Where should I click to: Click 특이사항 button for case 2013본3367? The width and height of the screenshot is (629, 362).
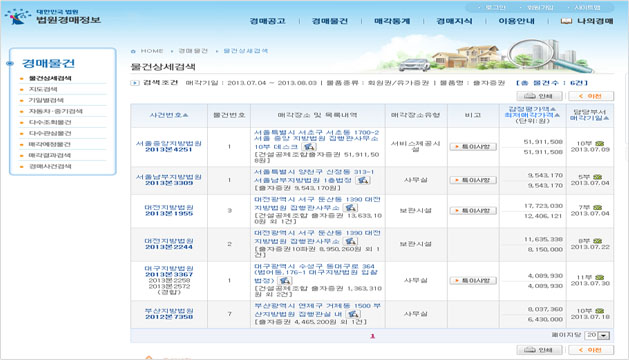pos(473,281)
